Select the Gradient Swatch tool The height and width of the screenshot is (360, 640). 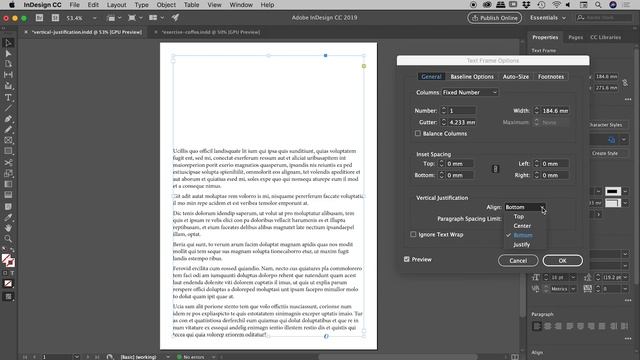point(8,184)
